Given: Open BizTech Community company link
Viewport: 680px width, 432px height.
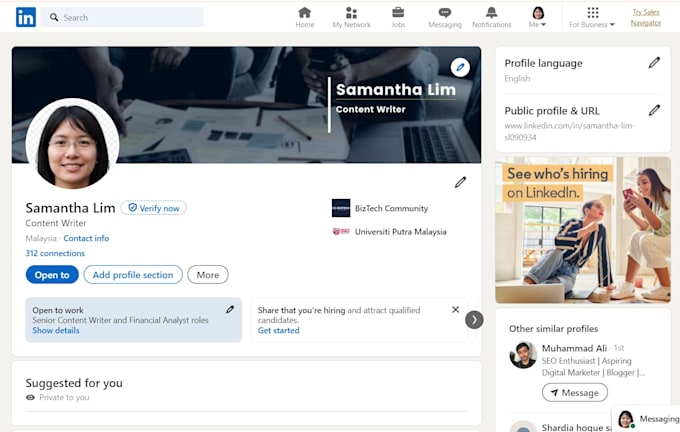Looking at the screenshot, I should 391,209.
